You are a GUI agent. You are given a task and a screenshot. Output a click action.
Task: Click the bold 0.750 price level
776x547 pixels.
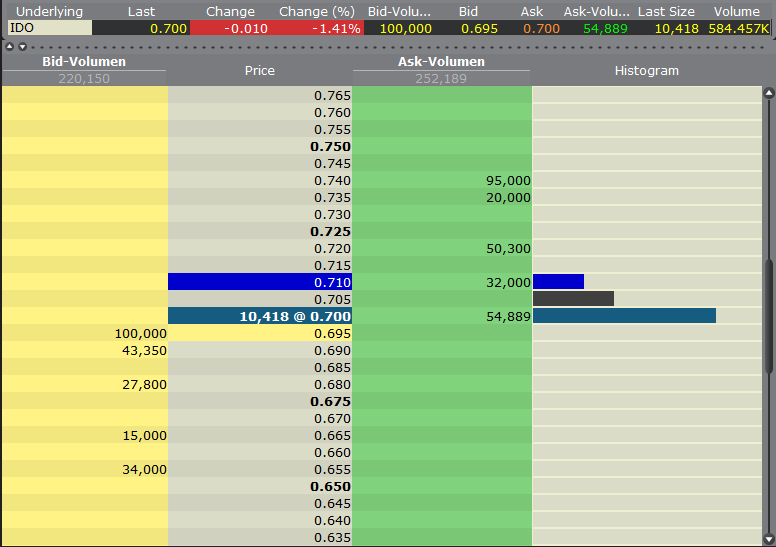331,147
